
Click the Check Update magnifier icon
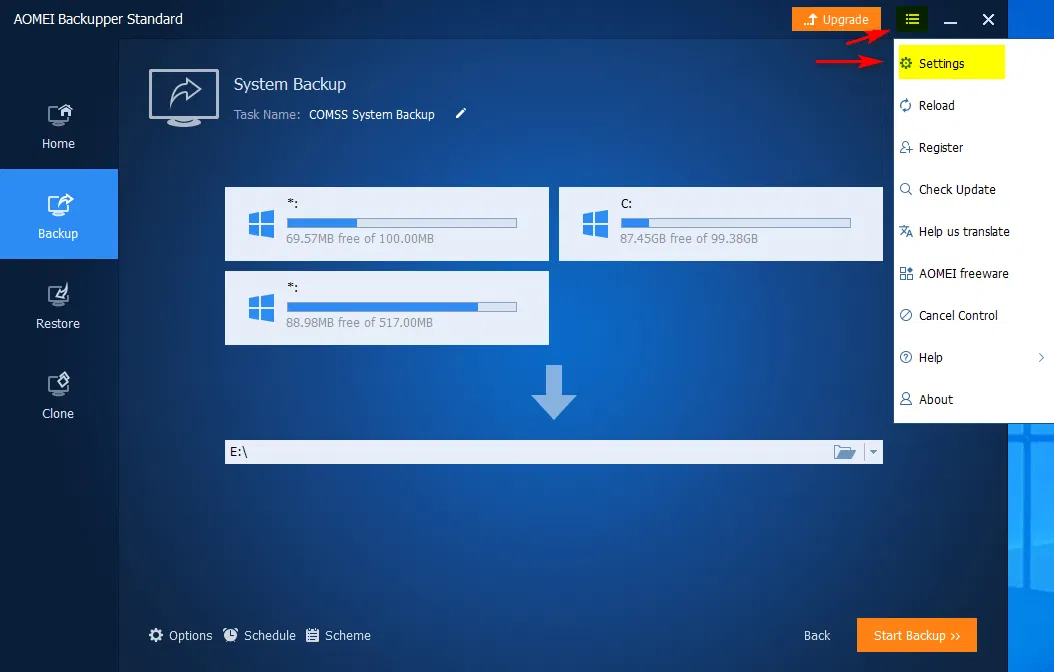click(x=906, y=190)
